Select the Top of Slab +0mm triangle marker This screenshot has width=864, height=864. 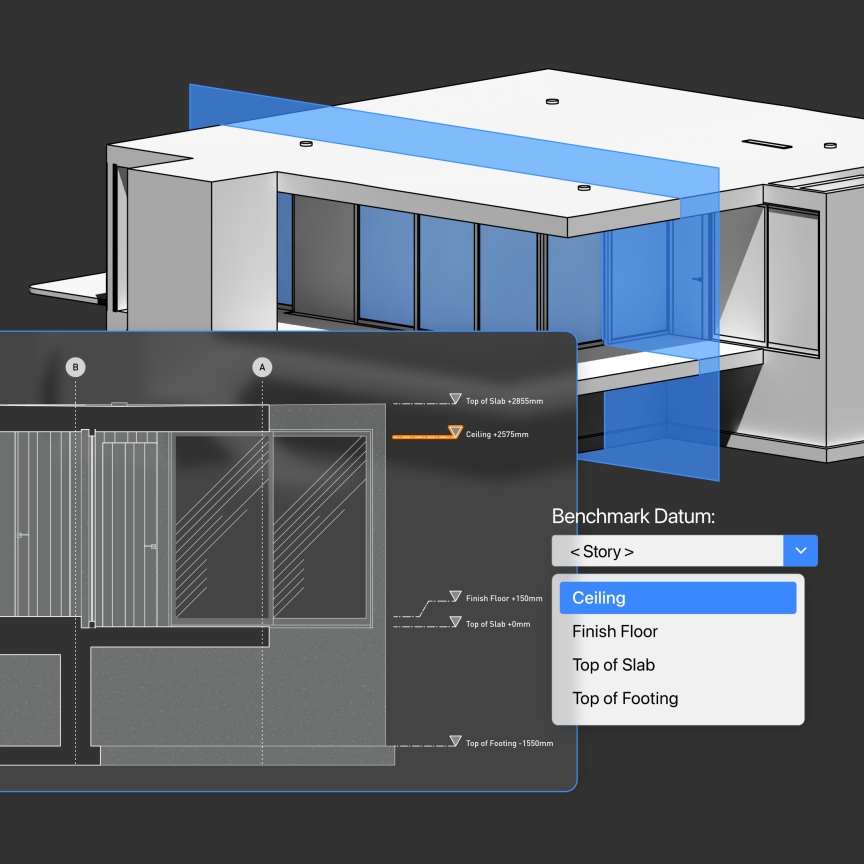(456, 622)
